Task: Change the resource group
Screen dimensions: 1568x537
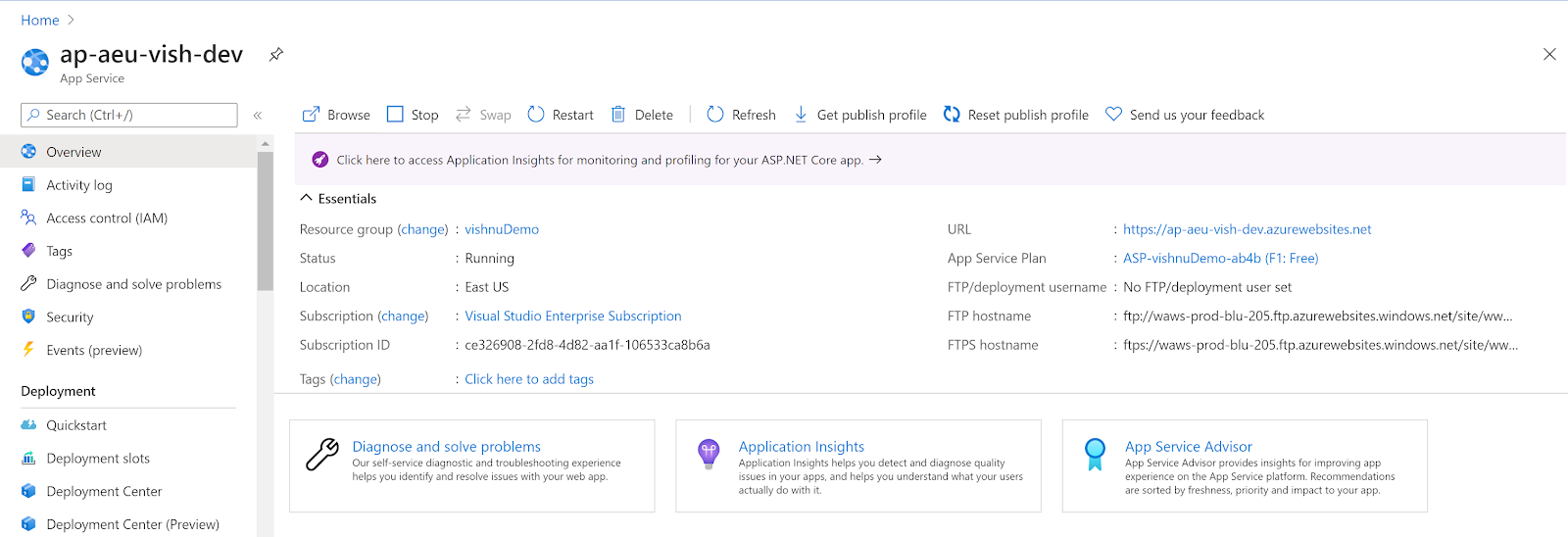Action: click(x=423, y=229)
